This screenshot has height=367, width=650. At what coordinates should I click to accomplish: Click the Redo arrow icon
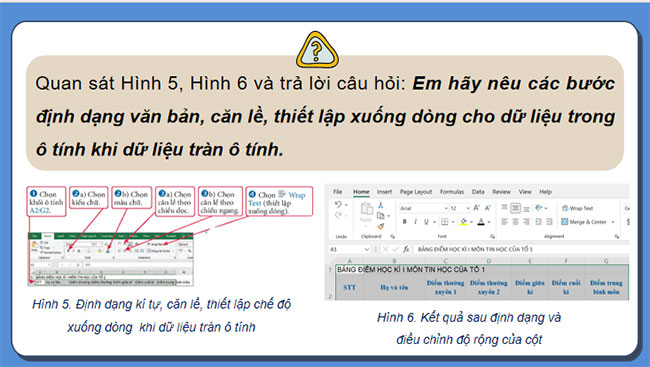pyautogui.click(x=338, y=215)
